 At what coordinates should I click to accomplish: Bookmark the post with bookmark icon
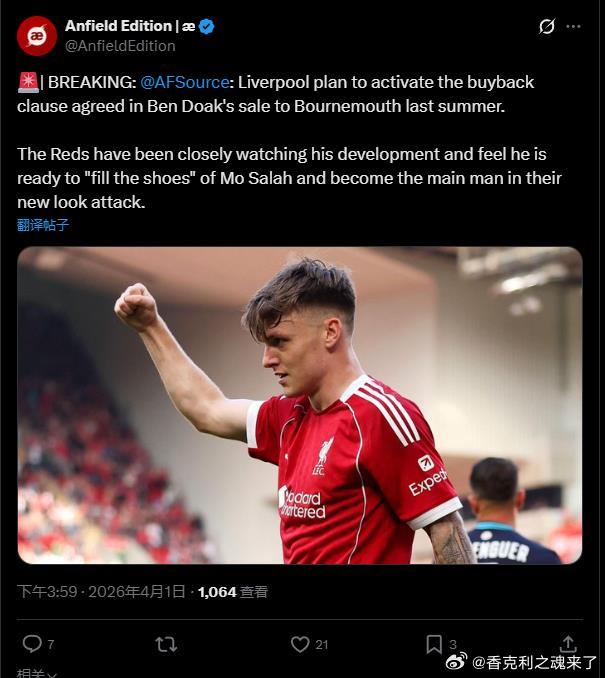tap(434, 644)
